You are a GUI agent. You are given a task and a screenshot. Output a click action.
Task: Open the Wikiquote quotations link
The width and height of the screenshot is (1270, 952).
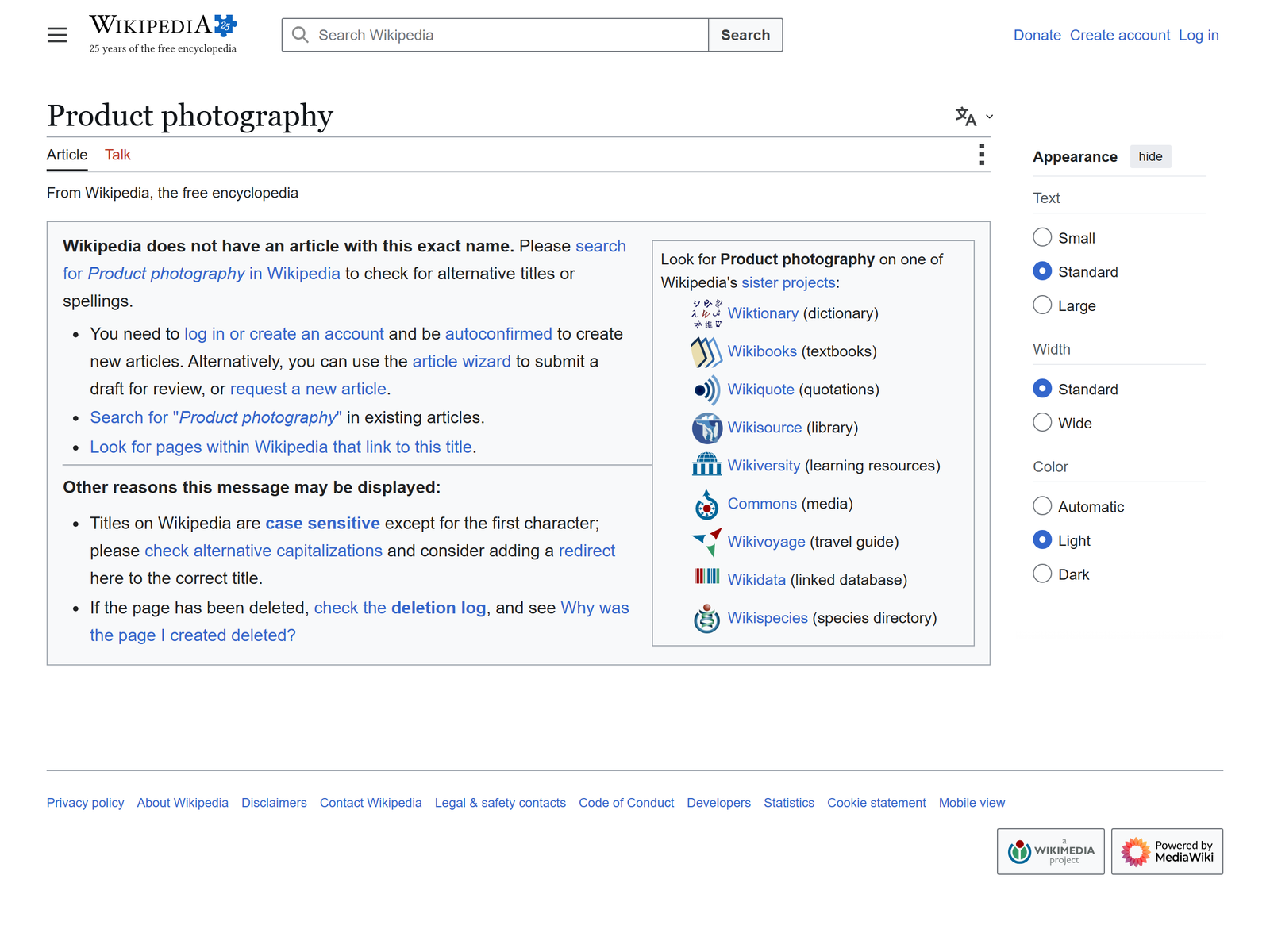click(761, 390)
